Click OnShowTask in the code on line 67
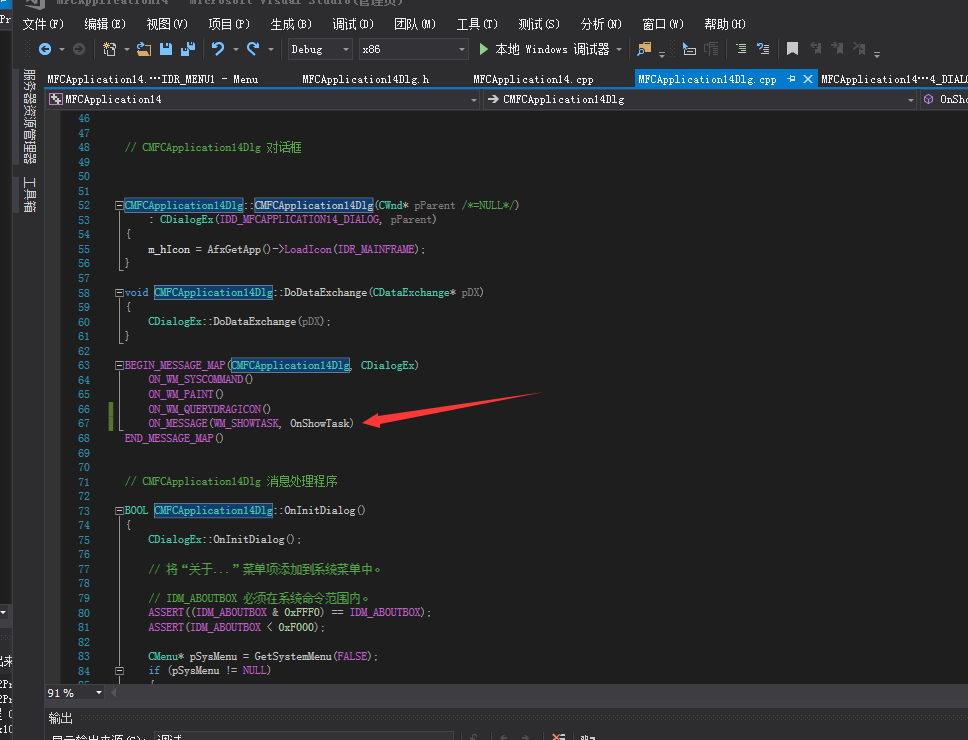This screenshot has height=740, width=968. point(320,424)
